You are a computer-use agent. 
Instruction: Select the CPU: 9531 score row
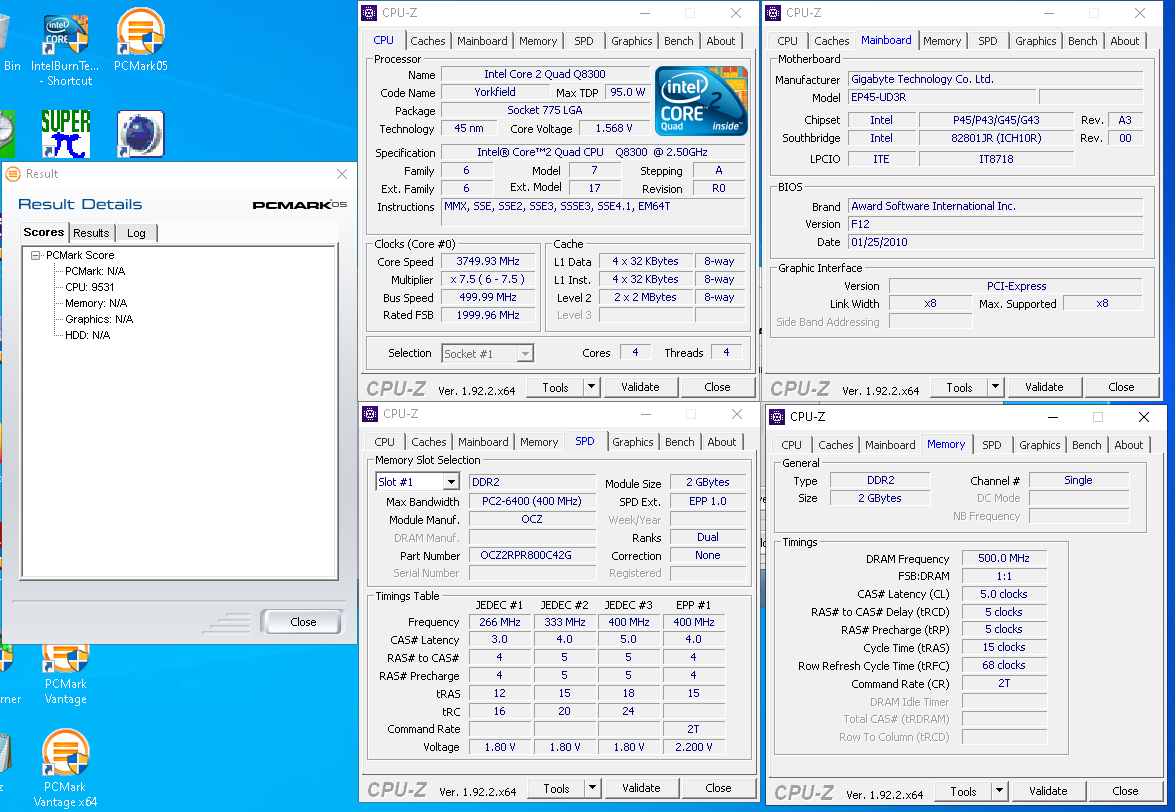tap(89, 287)
